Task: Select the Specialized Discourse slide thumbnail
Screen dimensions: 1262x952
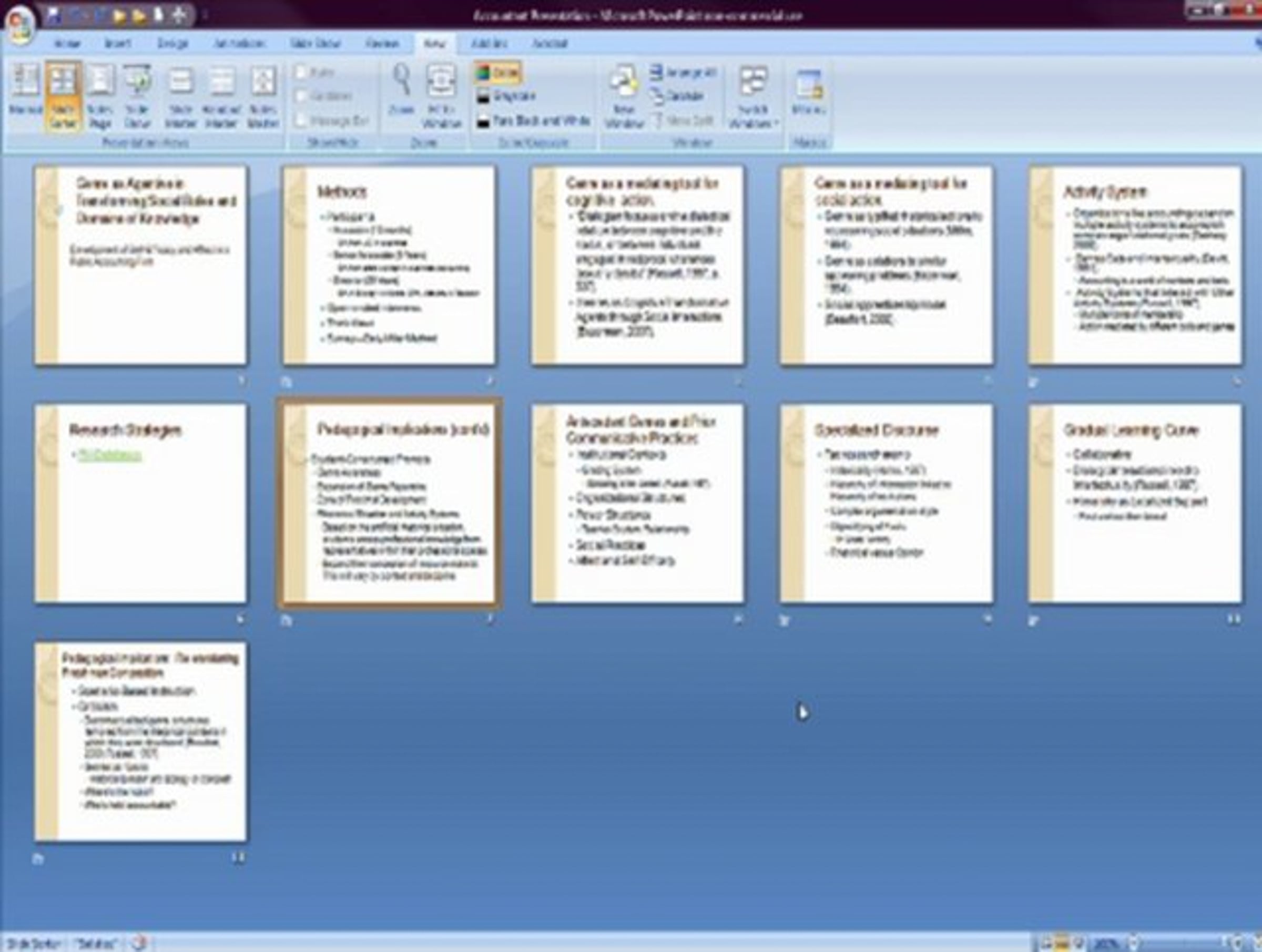Action: (x=886, y=503)
